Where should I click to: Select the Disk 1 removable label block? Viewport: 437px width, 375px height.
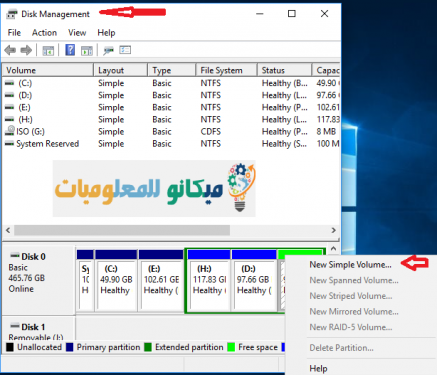39,329
